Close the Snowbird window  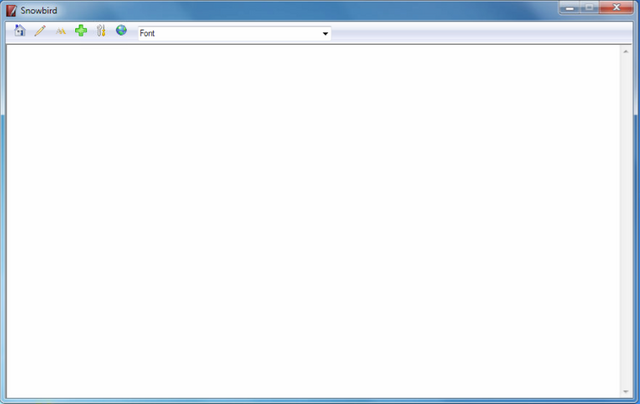pos(616,8)
